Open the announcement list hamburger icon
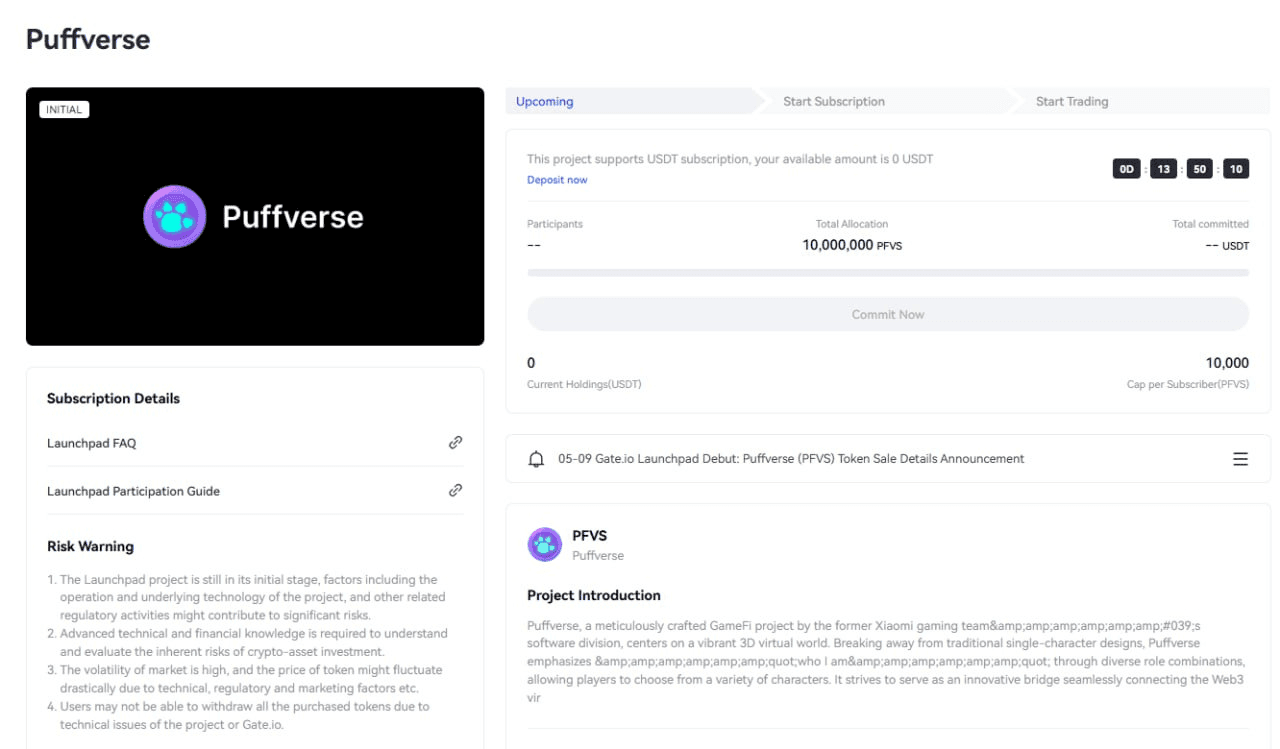1280x749 pixels. (1240, 459)
